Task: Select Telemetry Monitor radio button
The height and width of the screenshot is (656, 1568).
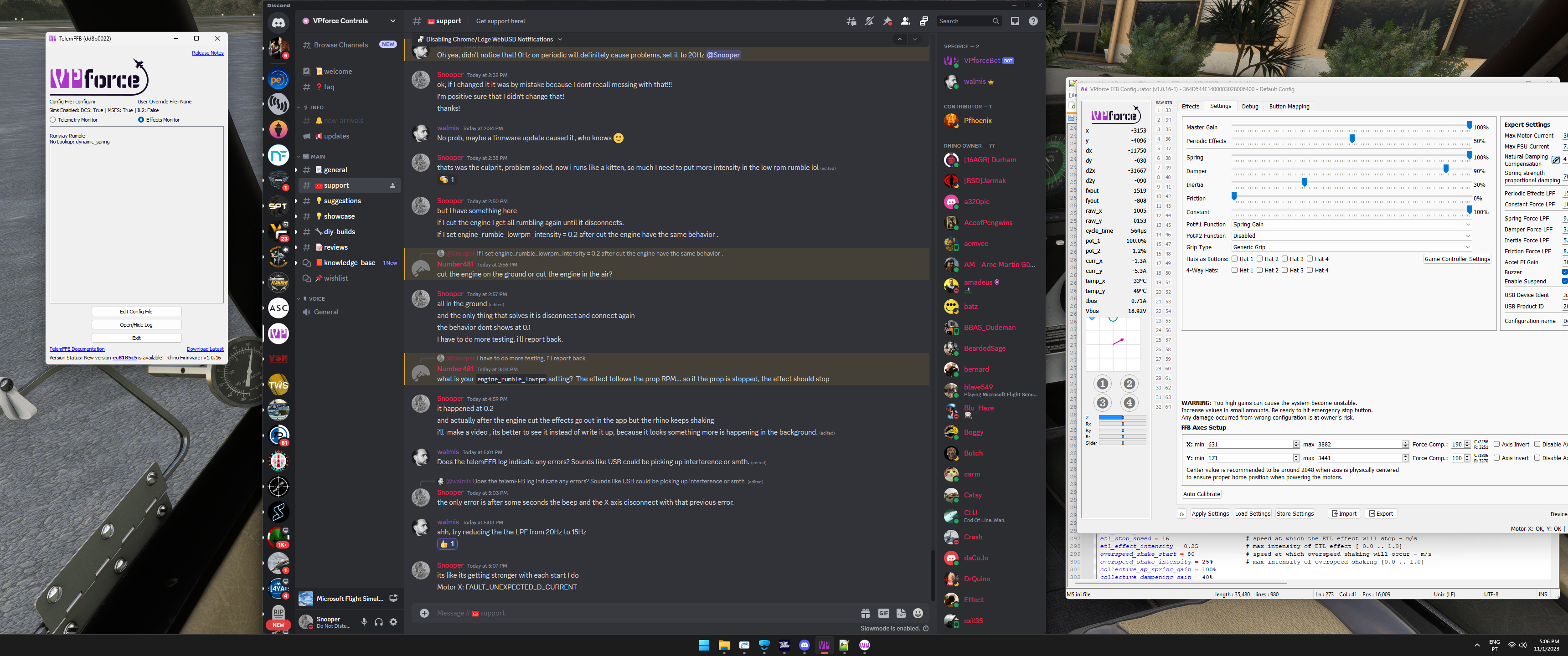Action: [x=53, y=120]
